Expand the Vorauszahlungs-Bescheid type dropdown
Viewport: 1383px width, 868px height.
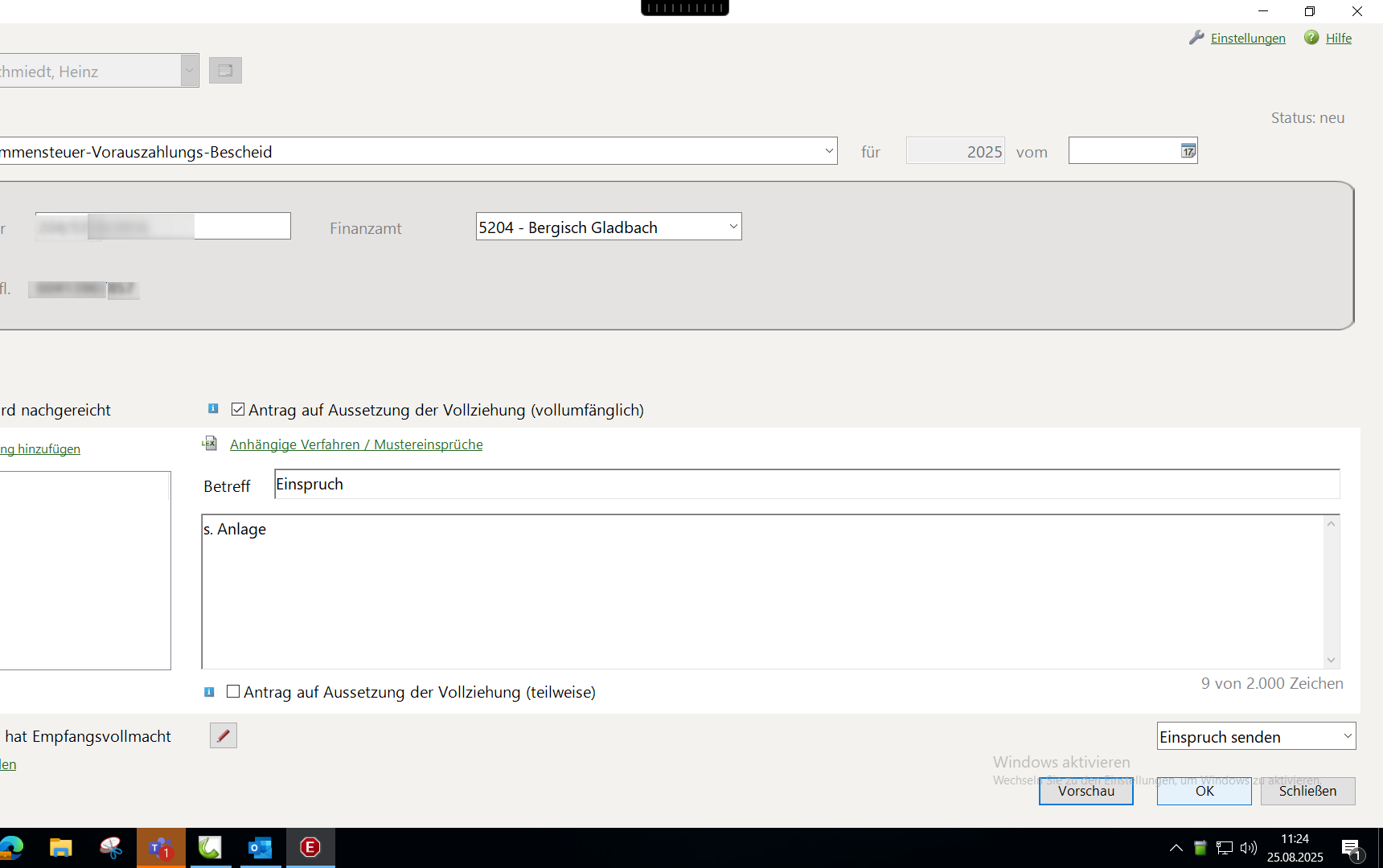829,151
